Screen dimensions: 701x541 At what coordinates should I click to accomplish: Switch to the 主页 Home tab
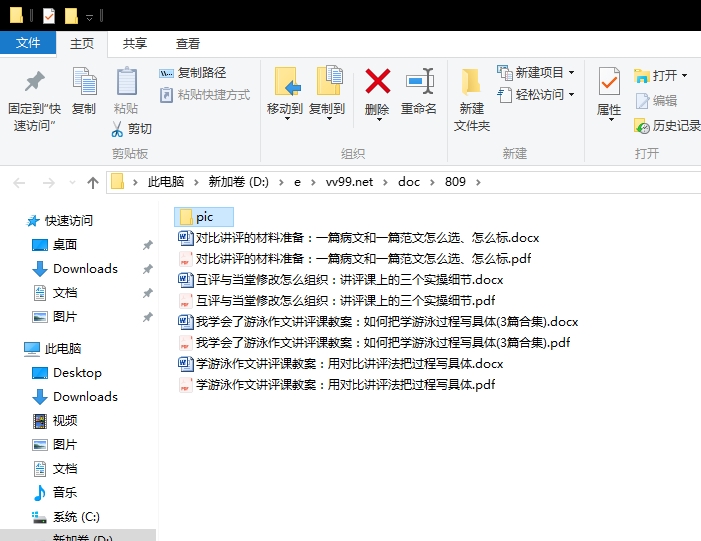tap(82, 43)
